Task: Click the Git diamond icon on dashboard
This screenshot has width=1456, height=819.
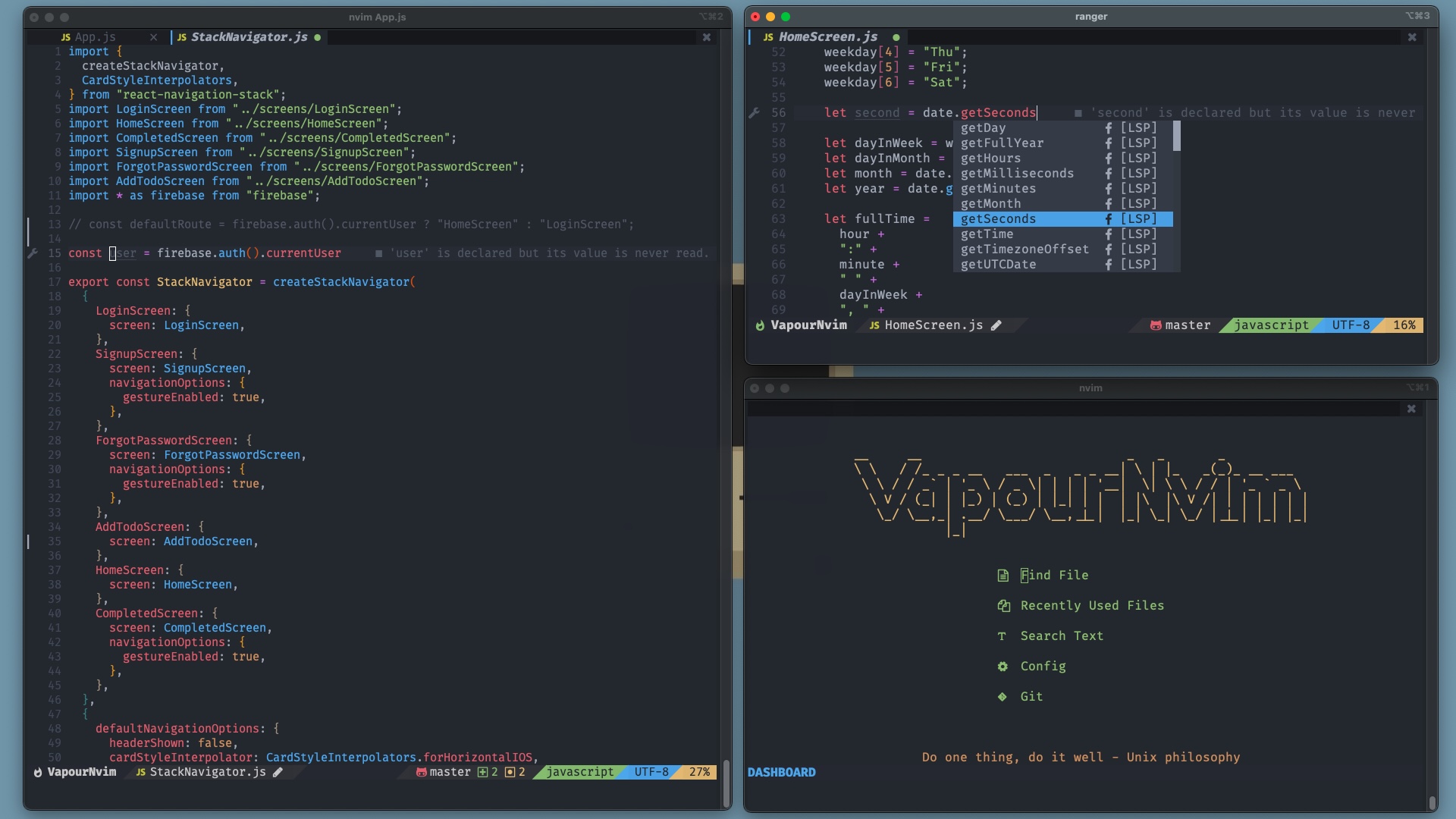Action: click(1003, 697)
